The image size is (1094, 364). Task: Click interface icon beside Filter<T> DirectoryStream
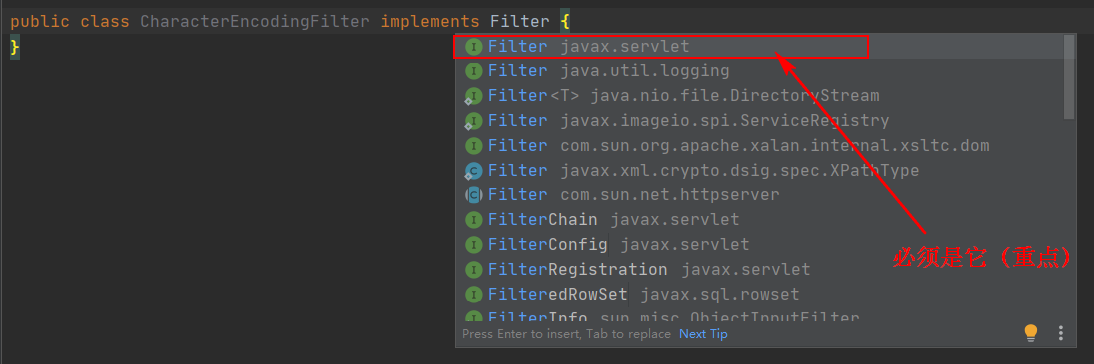point(474,96)
